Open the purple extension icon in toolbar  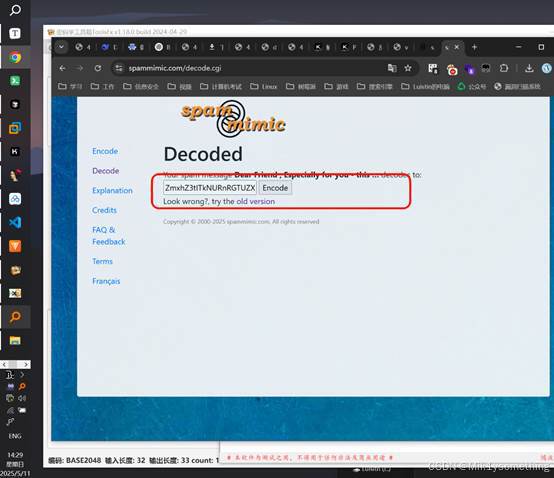(x=470, y=69)
